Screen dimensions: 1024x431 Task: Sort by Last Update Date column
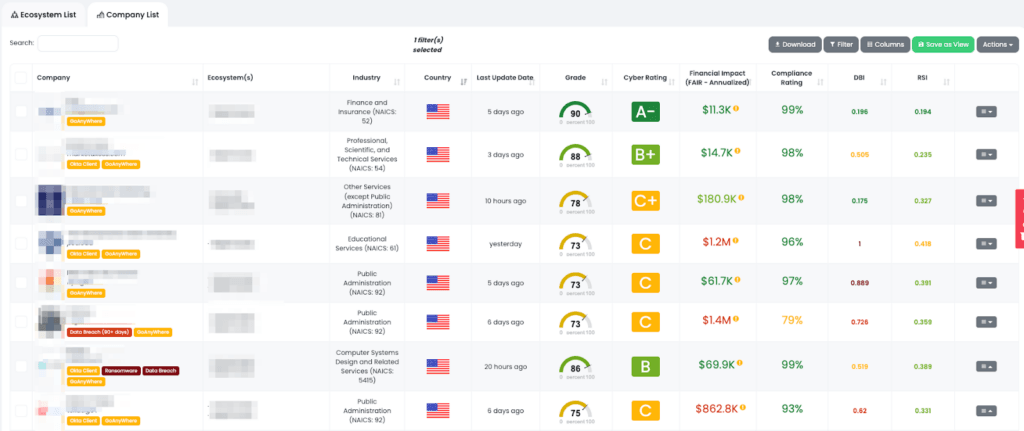click(x=534, y=82)
